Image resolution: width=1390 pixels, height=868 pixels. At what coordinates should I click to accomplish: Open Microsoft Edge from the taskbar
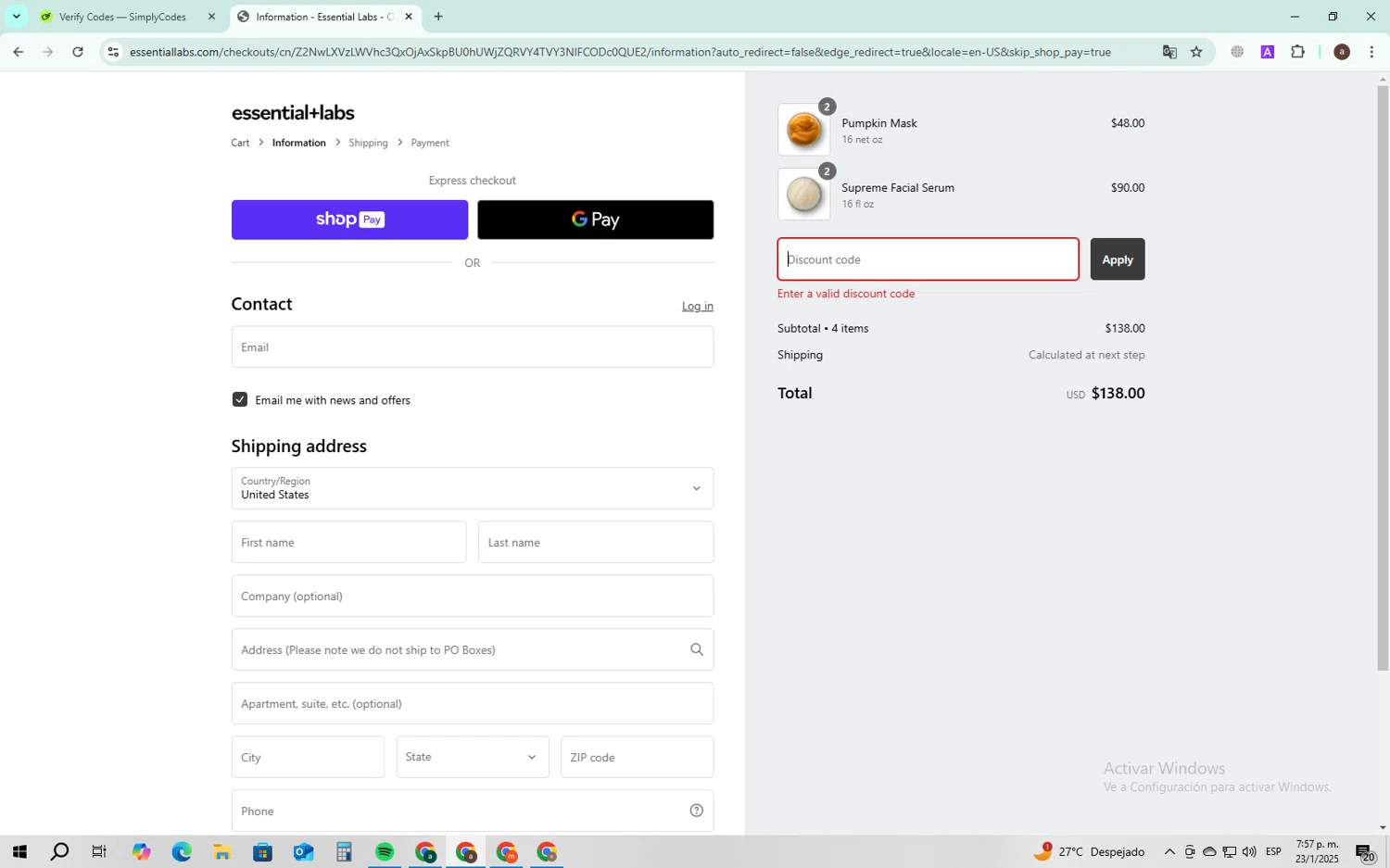coord(182,852)
